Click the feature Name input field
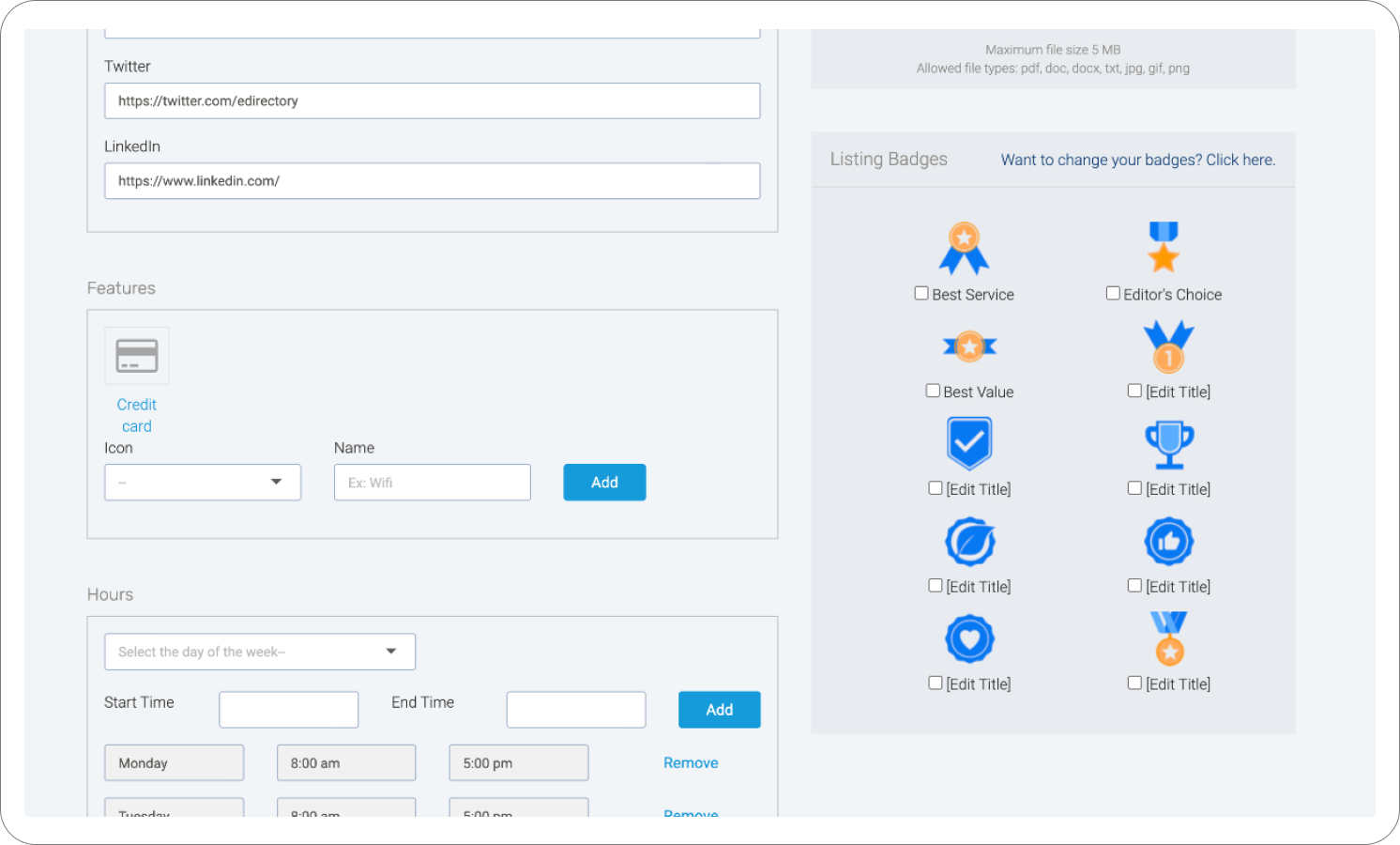 point(432,483)
